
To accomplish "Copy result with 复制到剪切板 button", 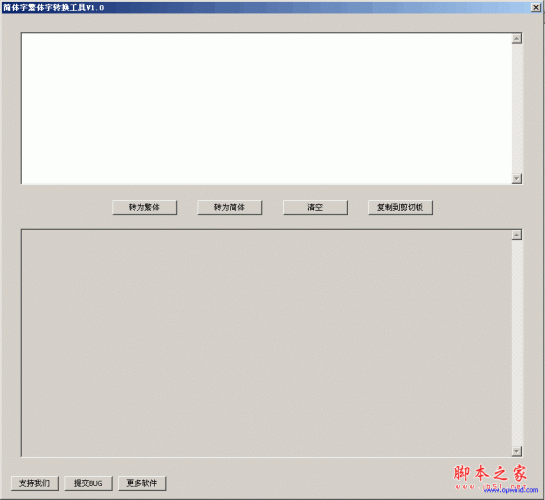I will coord(400,207).
